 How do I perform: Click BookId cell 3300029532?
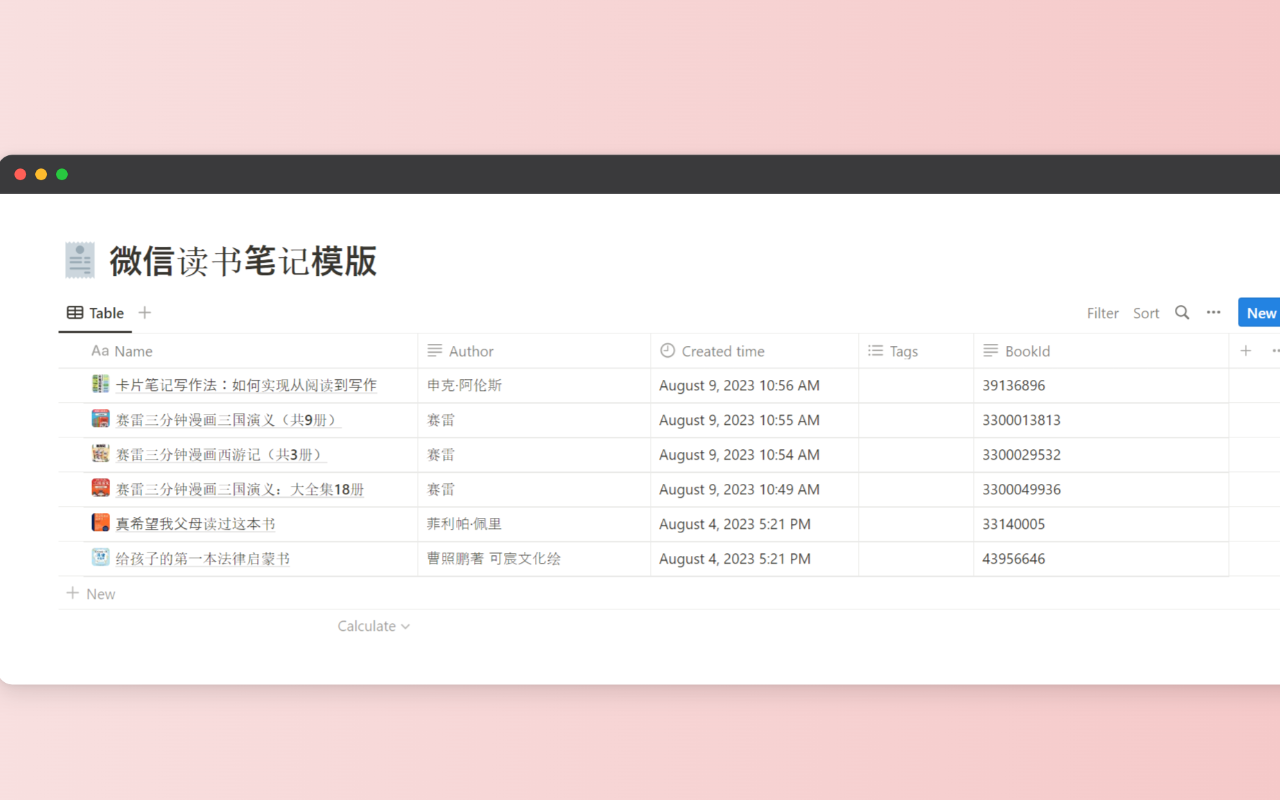tap(1101, 454)
